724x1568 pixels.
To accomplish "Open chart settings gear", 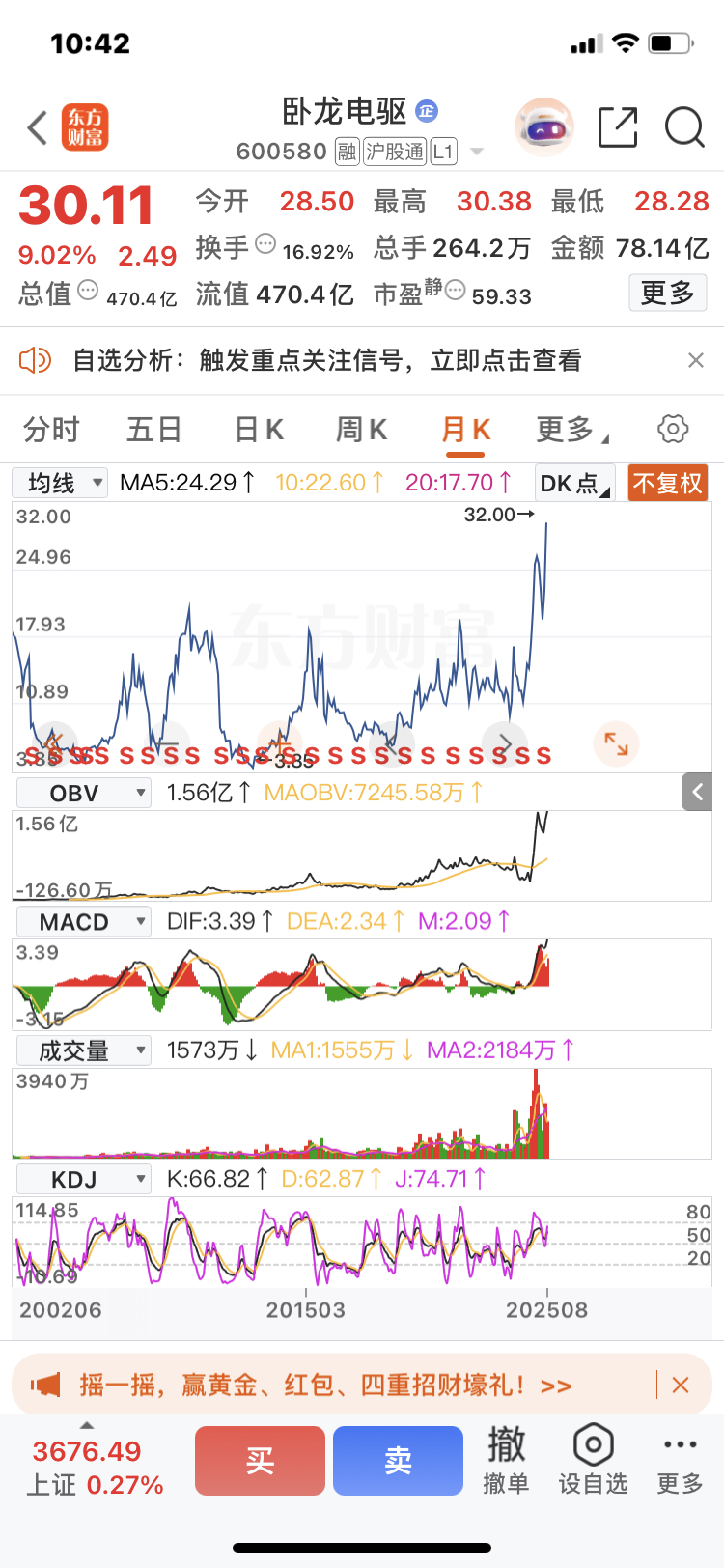I will click(673, 429).
